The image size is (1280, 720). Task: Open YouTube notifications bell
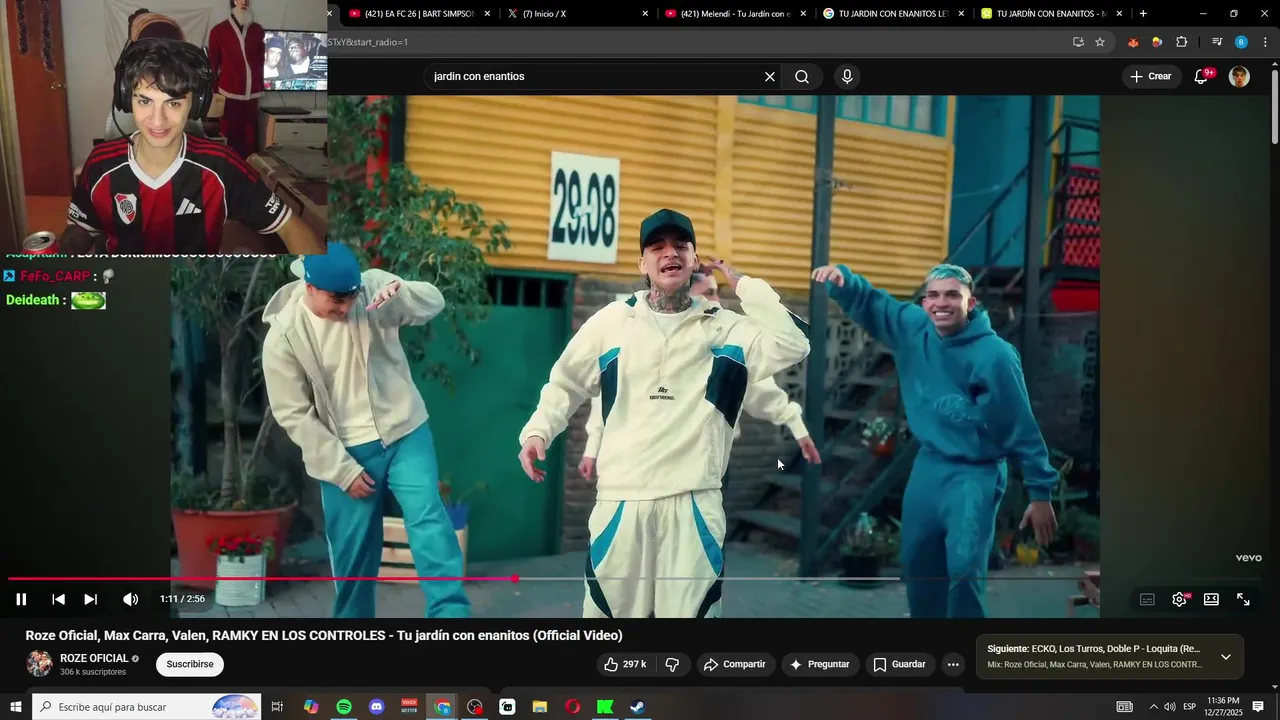[x=1202, y=77]
